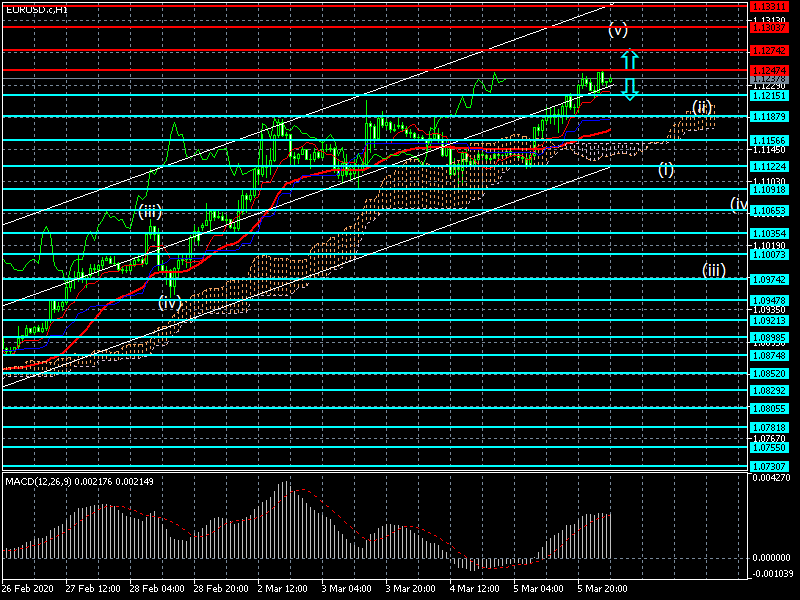The height and width of the screenshot is (600, 800).
Task: Click the 1.11224 level label
Action: tap(768, 166)
